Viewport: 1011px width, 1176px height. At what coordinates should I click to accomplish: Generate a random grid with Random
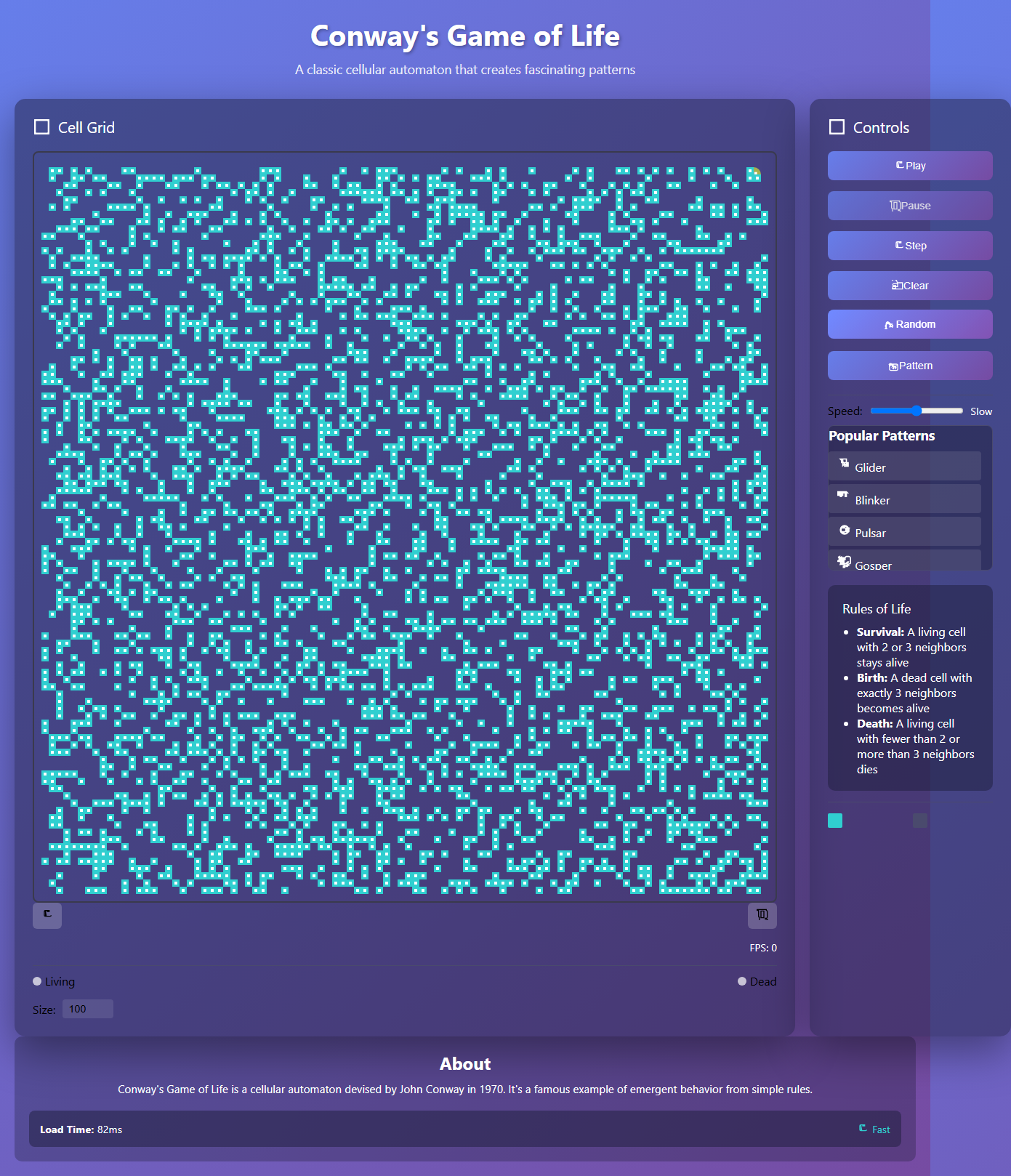point(910,324)
